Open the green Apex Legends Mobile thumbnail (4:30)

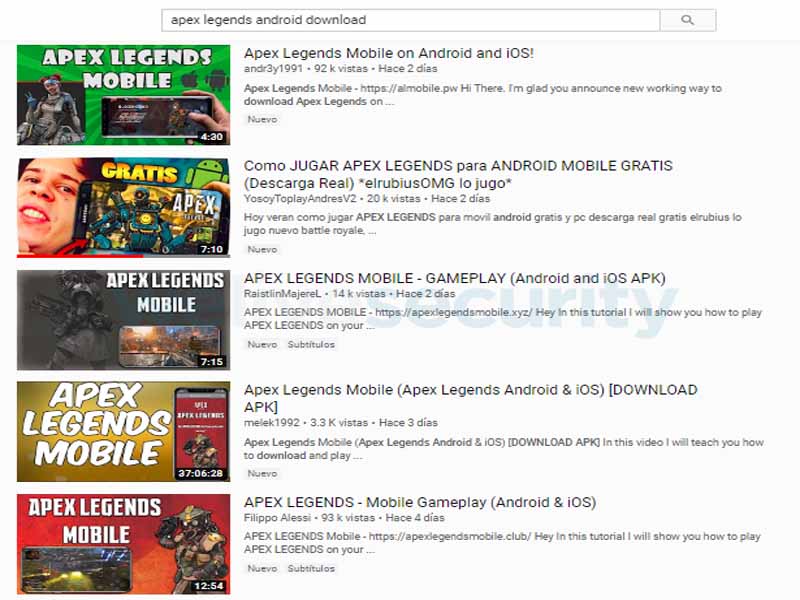pos(123,95)
